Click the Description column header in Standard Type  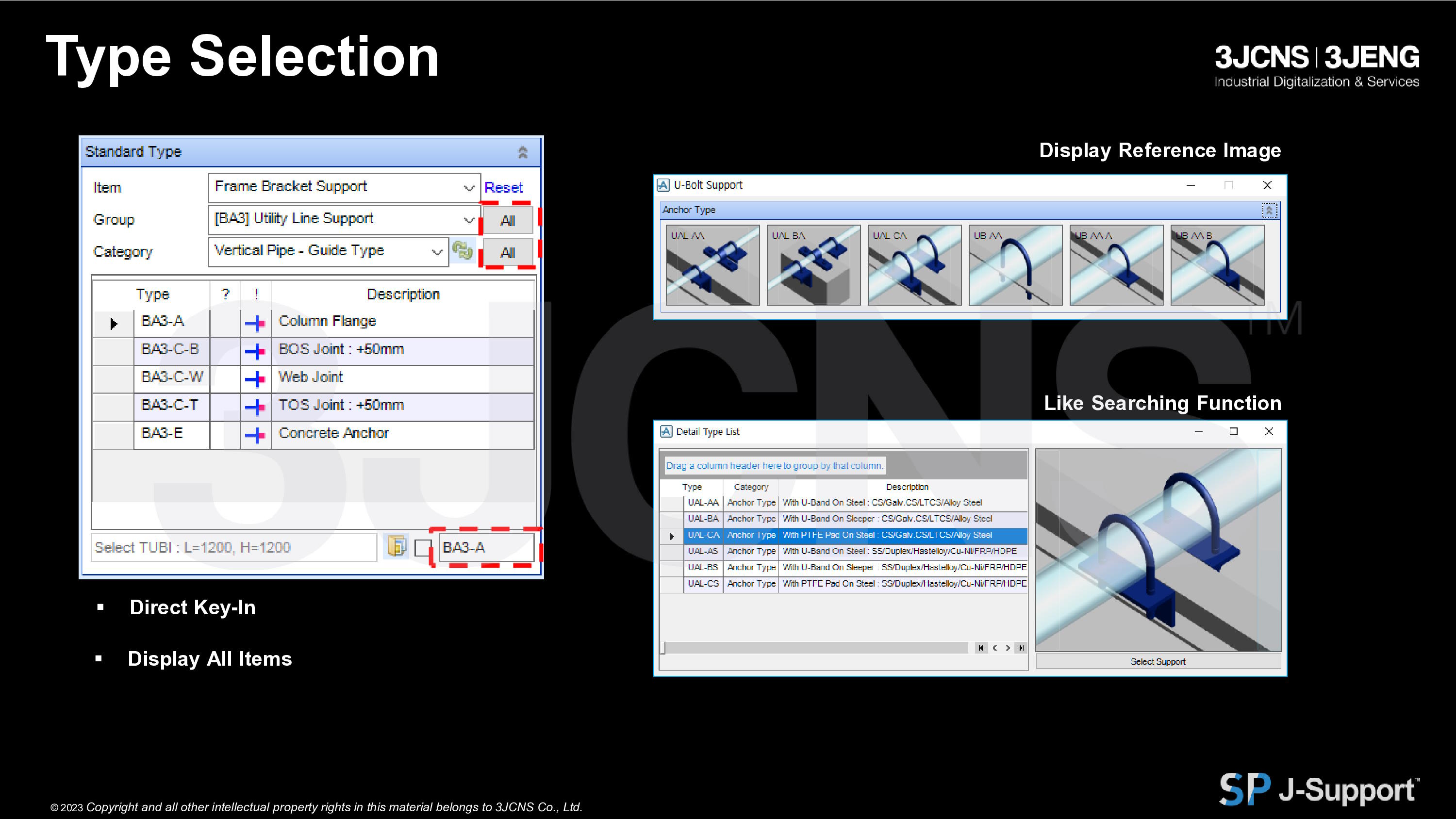tap(402, 295)
